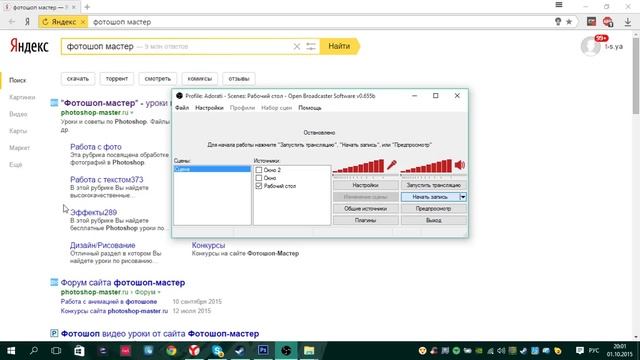Open the Yandex home 'Я' button
This screenshot has height=360, width=640.
coord(27,22)
